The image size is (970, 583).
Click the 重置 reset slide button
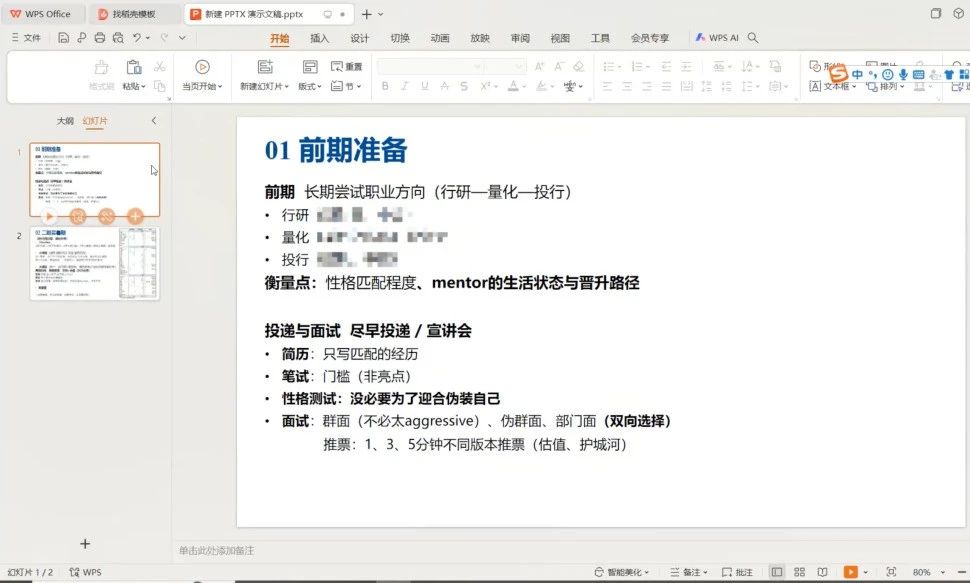pos(347,67)
